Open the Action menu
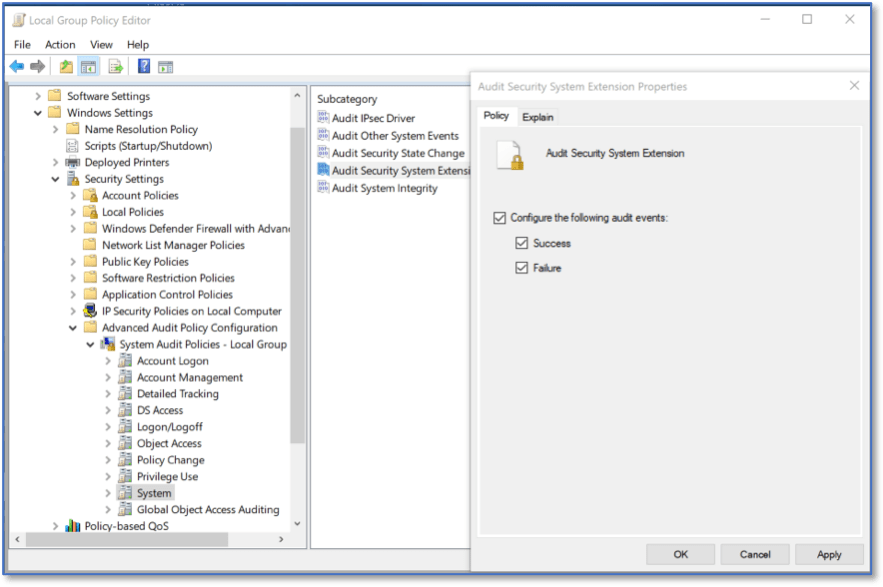Screen dimensions: 883x587 60,44
